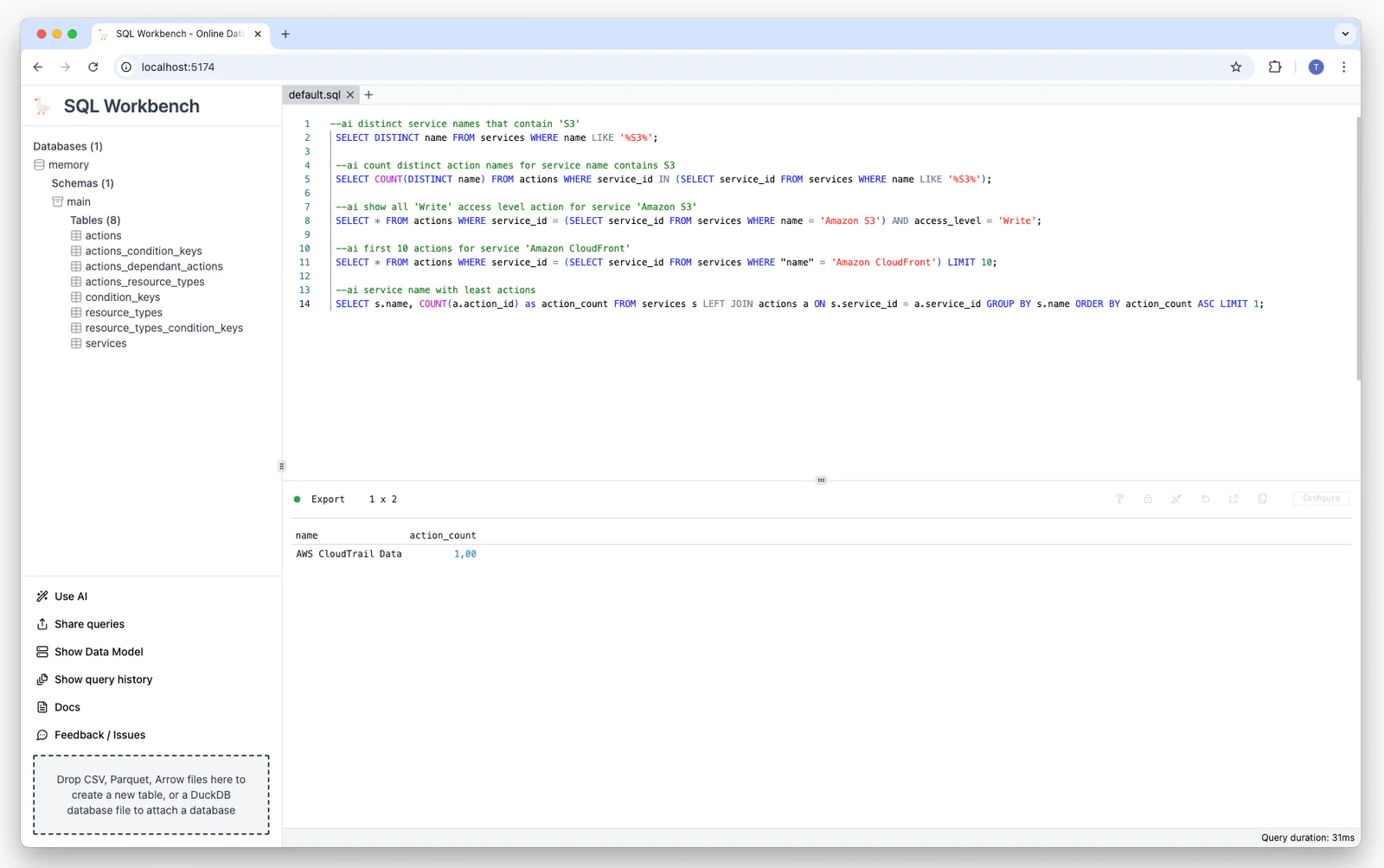This screenshot has width=1384, height=868.
Task: Select the services table
Action: click(x=106, y=344)
